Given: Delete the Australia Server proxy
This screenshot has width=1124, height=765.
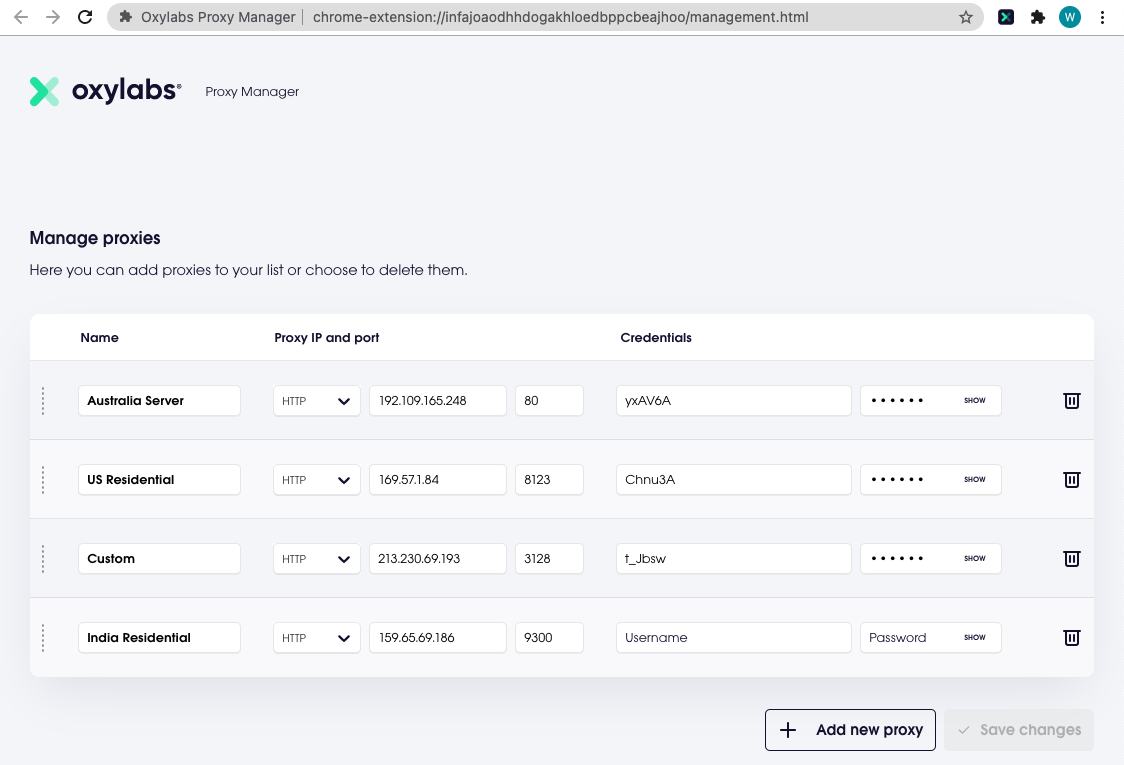Looking at the screenshot, I should pos(1071,400).
